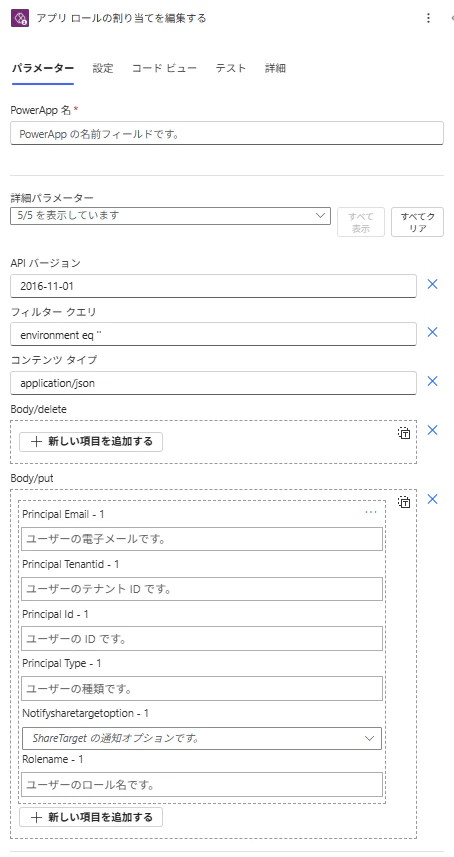Click the Rolename input field
The width and height of the screenshot is (454, 857).
(202, 785)
